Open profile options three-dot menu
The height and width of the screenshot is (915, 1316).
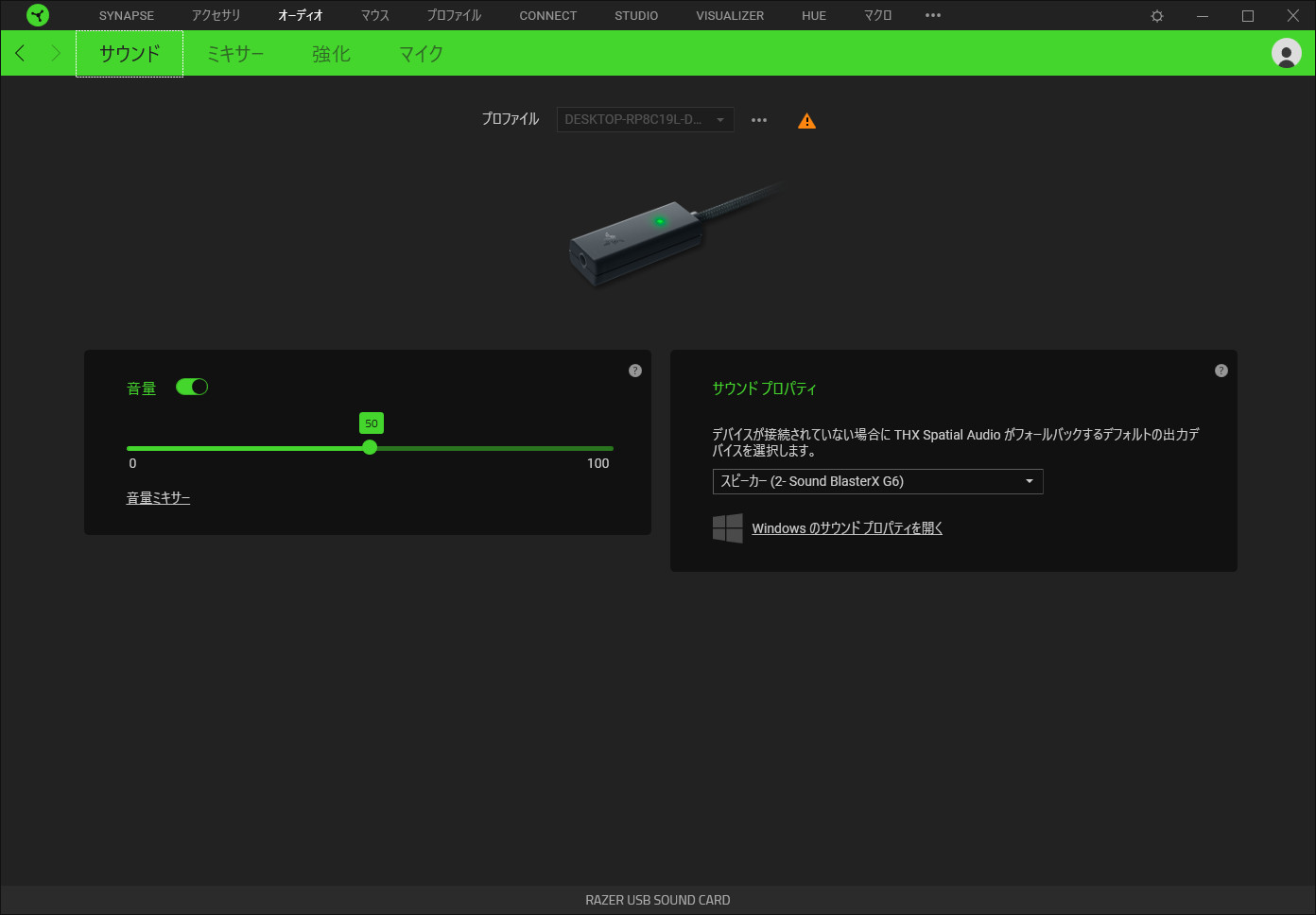pyautogui.click(x=759, y=120)
